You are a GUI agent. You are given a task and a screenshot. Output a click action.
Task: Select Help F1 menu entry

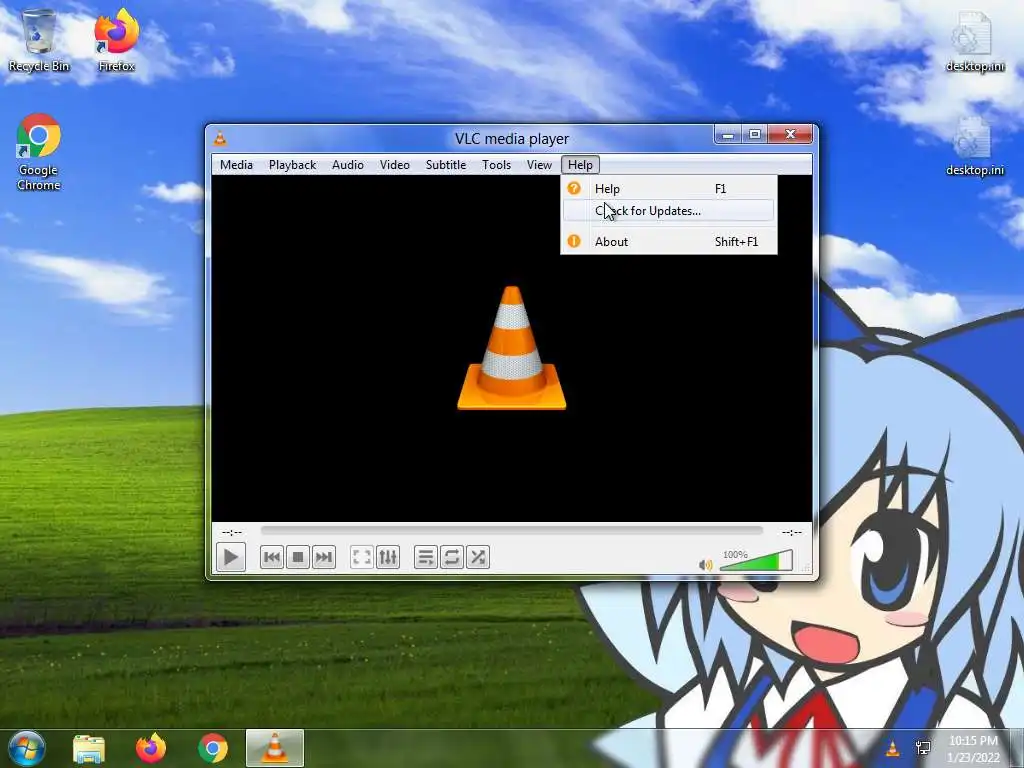(x=669, y=189)
